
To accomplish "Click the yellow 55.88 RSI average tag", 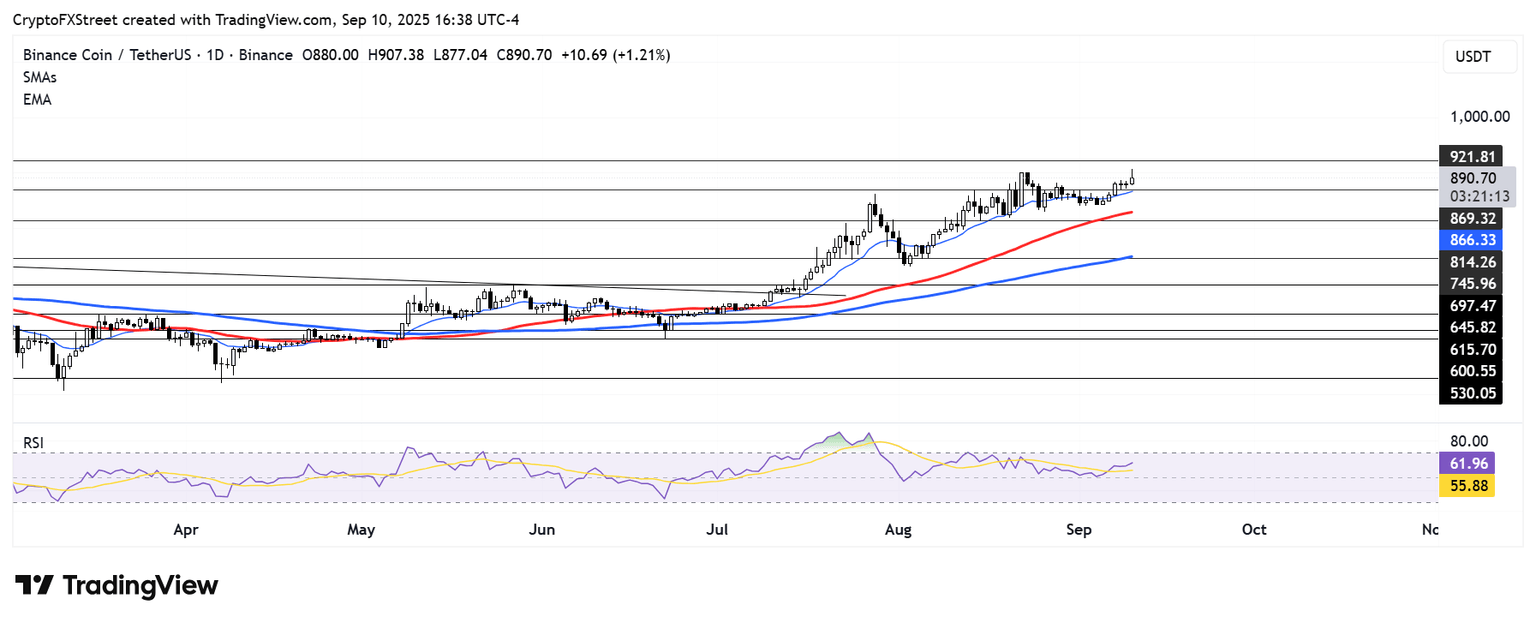I will pos(1466,486).
